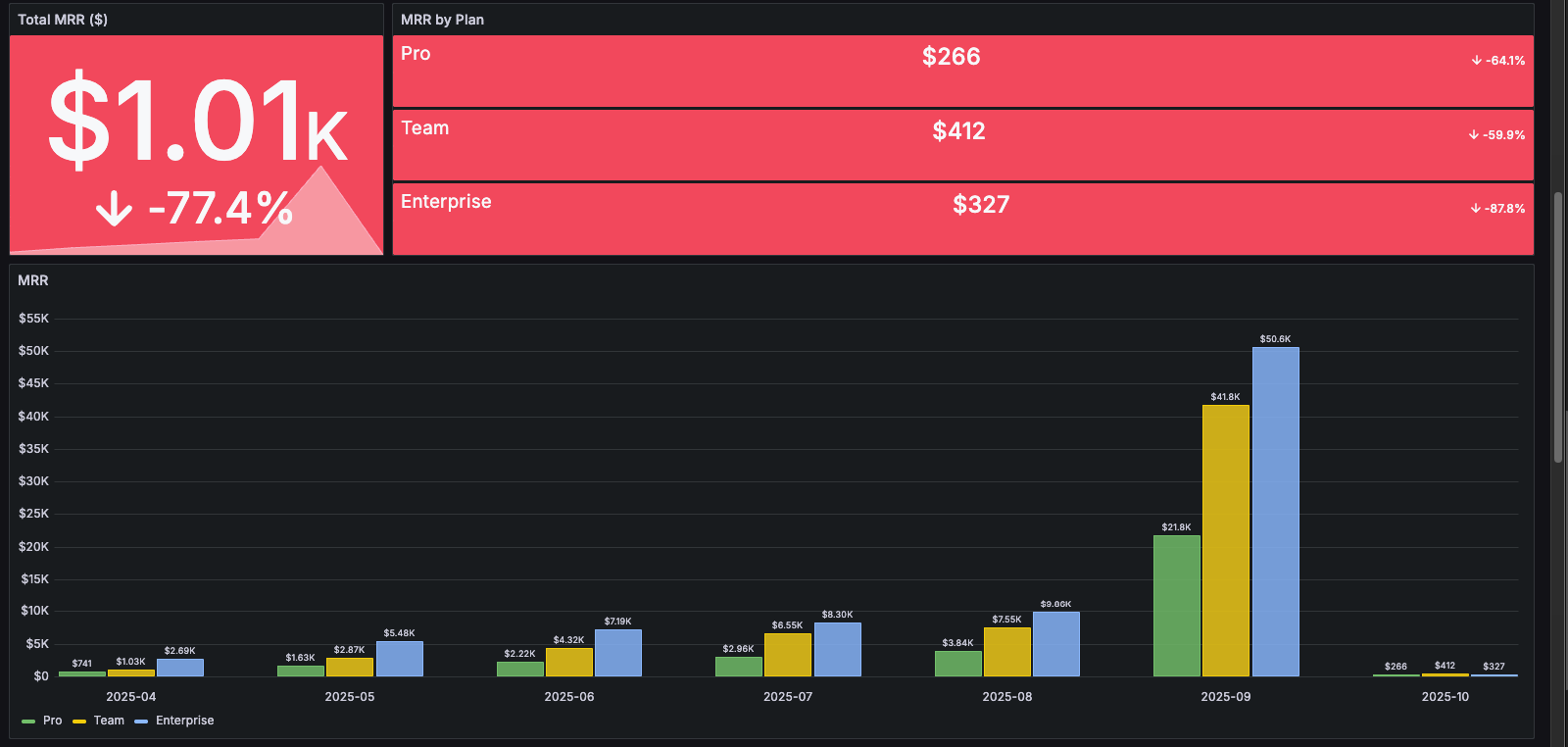Image resolution: width=1568 pixels, height=747 pixels.
Task: Toggle the Pro series name in chart legend
Action: [x=53, y=721]
